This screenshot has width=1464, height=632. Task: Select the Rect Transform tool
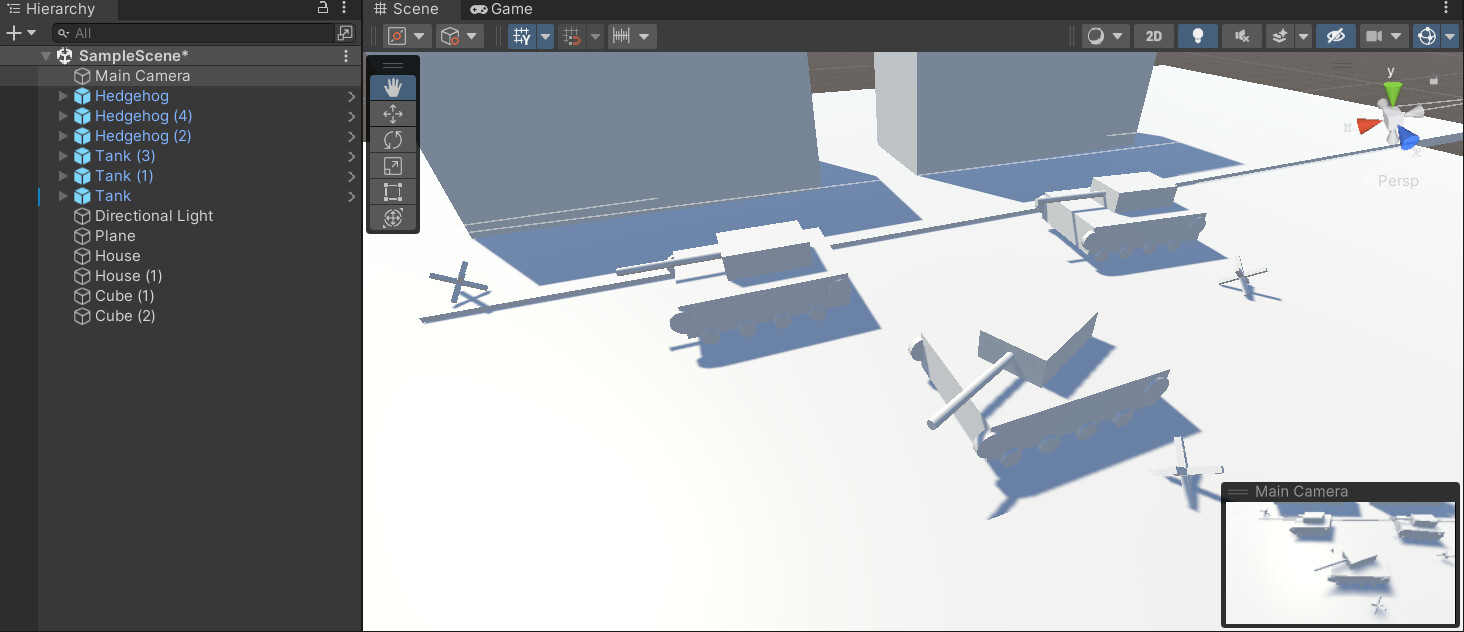(393, 192)
